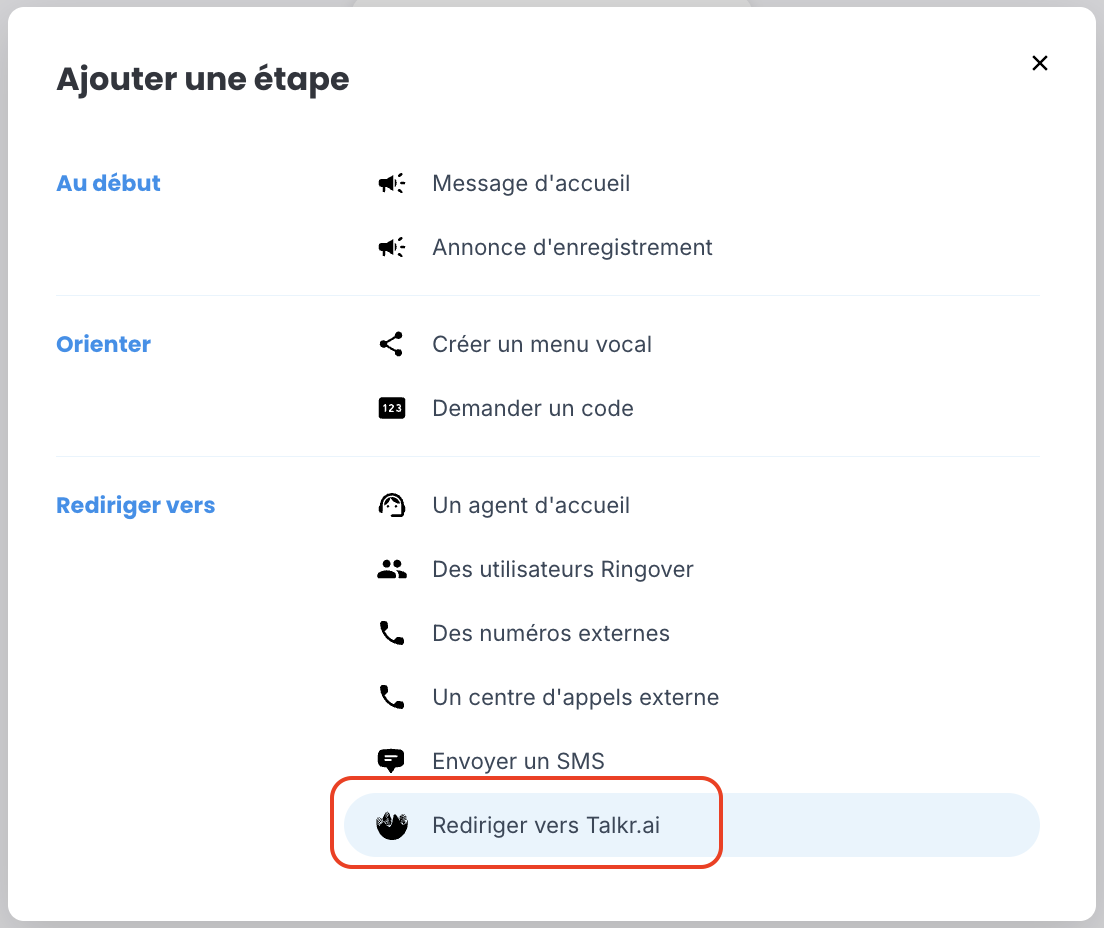Click the SMS speech bubble icon
Viewport: 1104px width, 928px height.
391,760
